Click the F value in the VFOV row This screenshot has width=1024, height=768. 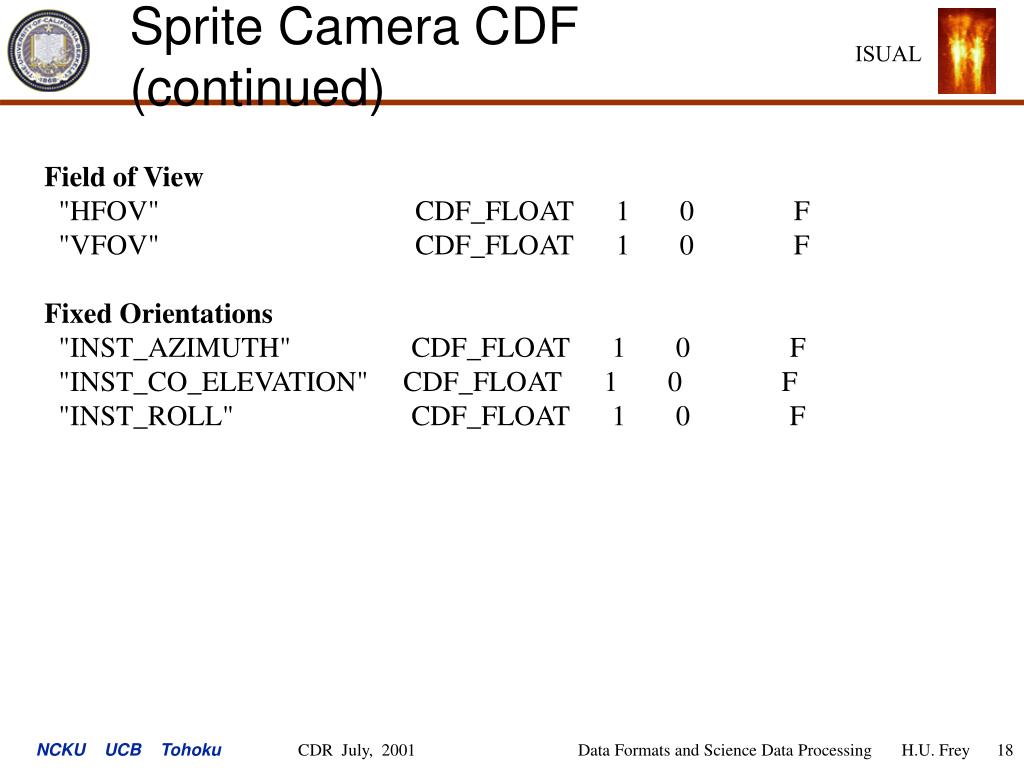[x=802, y=246]
